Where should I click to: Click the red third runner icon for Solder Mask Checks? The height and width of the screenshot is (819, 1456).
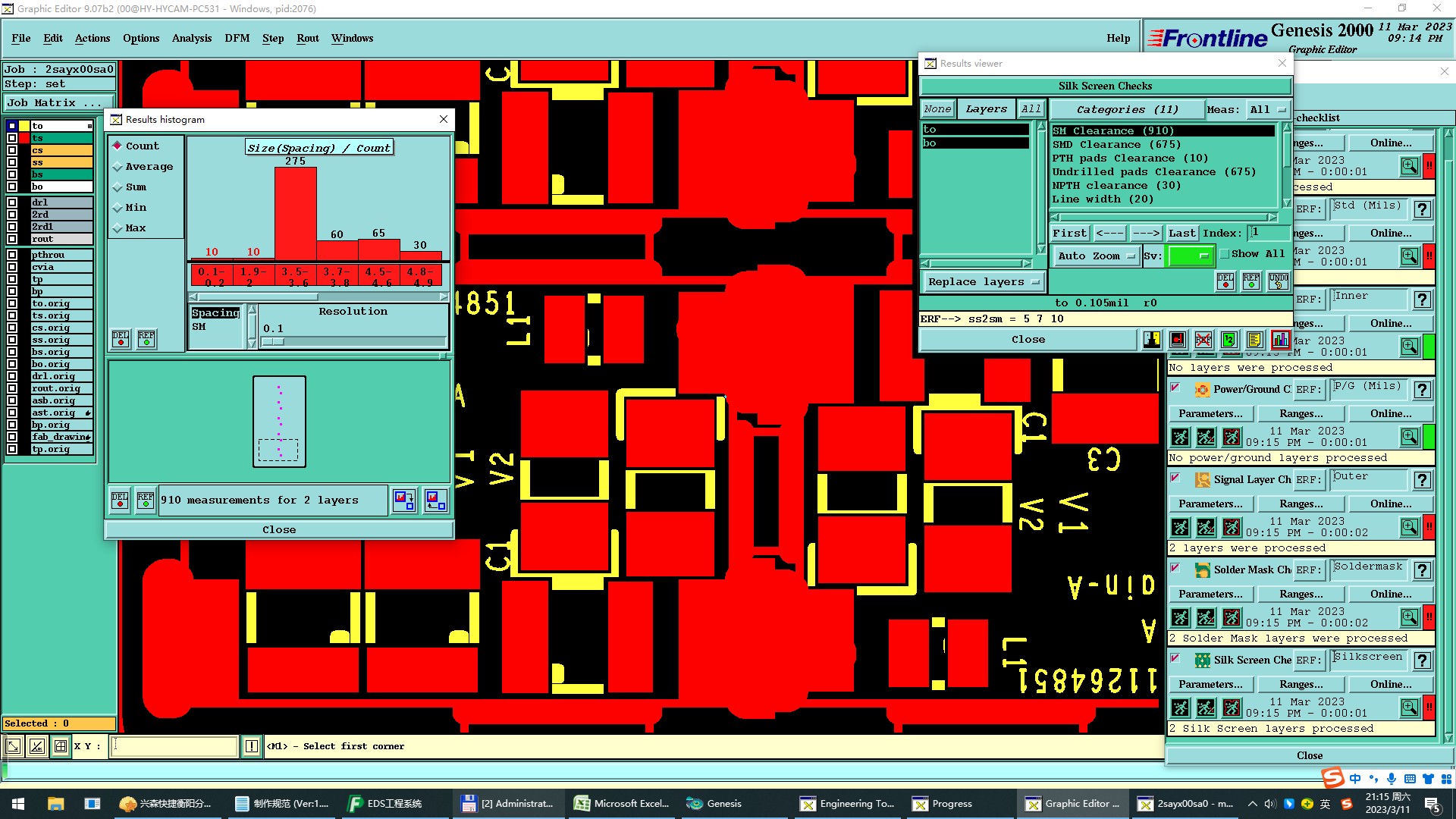(x=1232, y=618)
